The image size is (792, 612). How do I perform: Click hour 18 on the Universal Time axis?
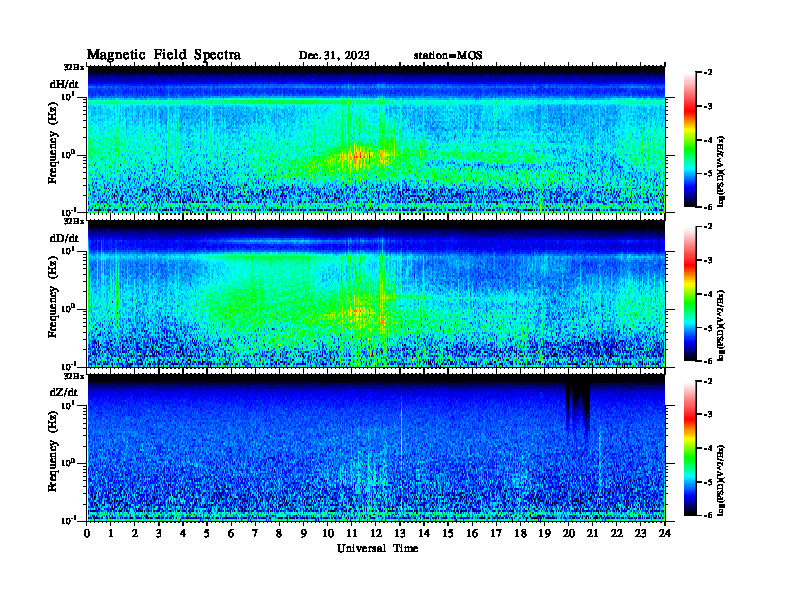tap(520, 534)
